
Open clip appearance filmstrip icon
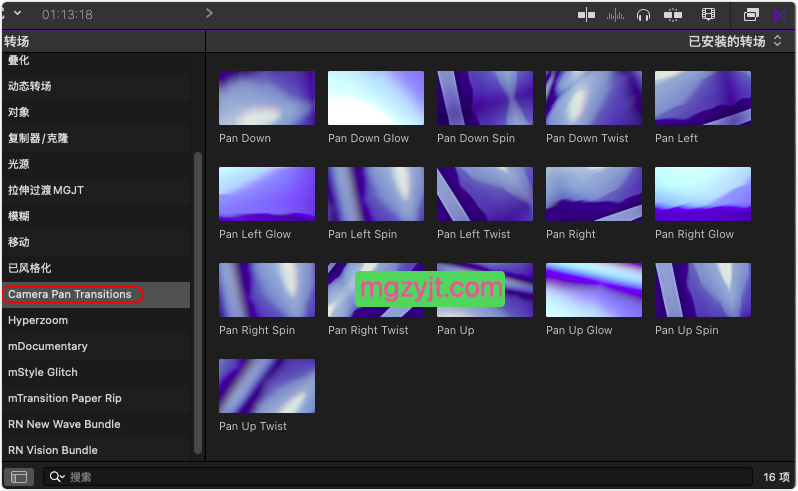coord(708,14)
